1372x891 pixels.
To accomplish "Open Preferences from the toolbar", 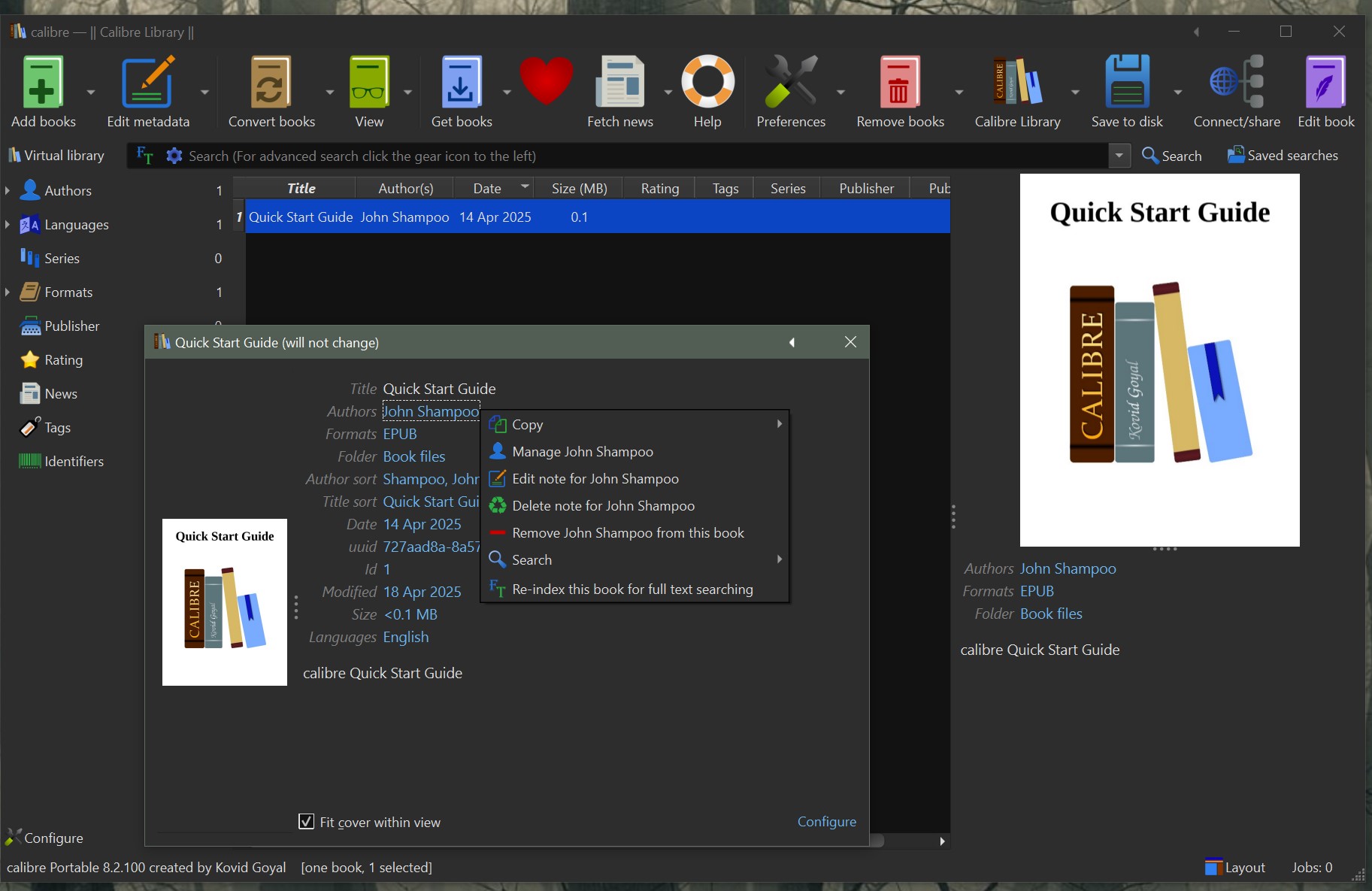I will click(x=790, y=83).
